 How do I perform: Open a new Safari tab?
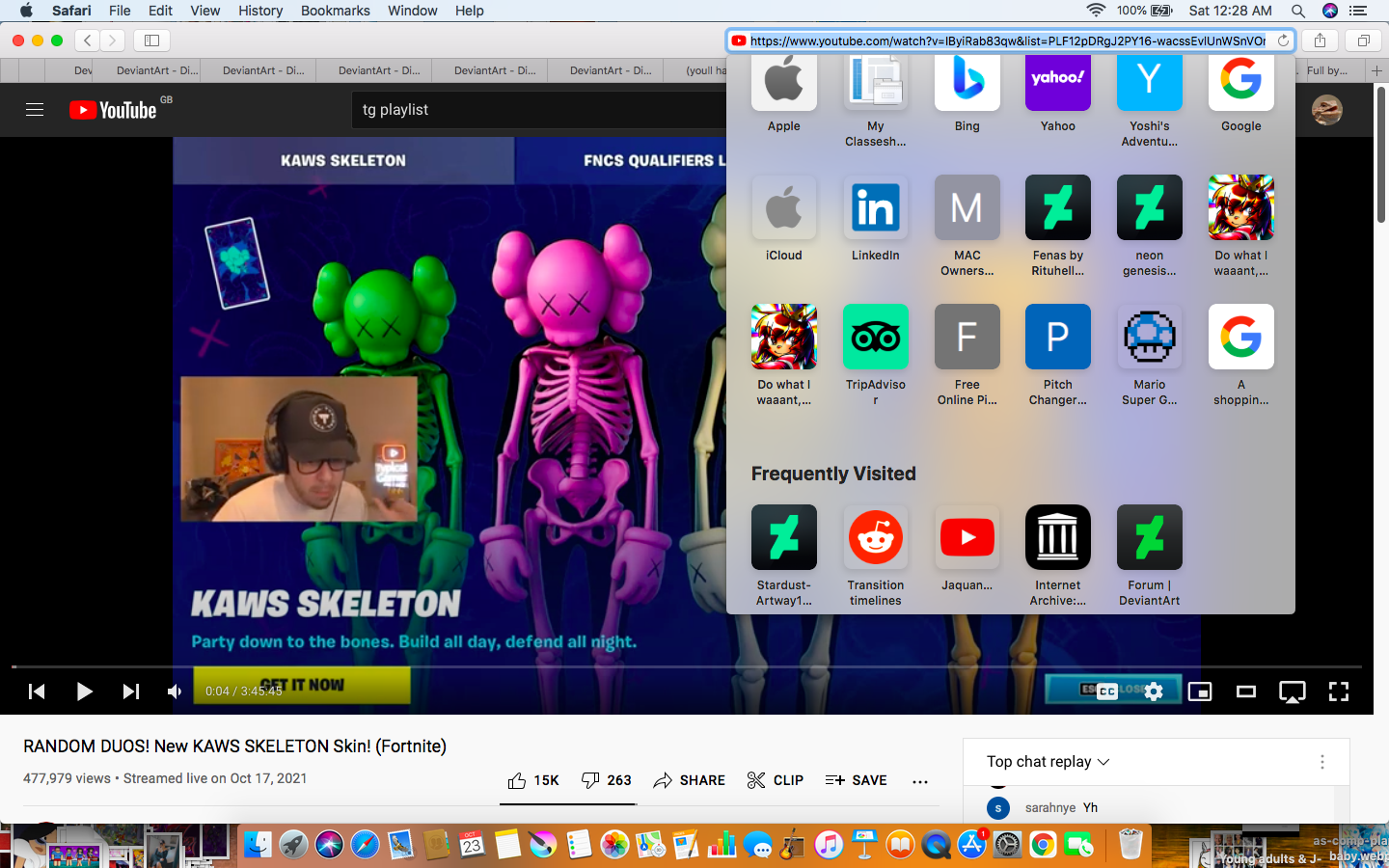point(1376,70)
